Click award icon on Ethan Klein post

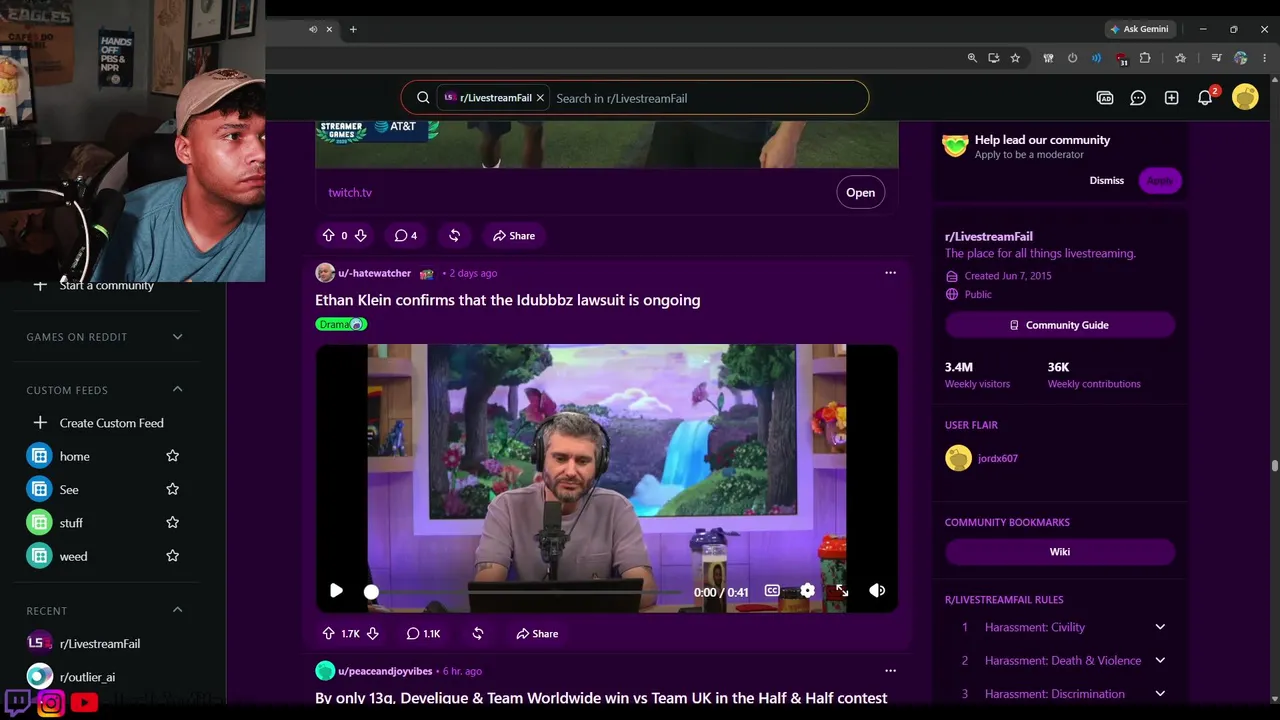click(478, 634)
